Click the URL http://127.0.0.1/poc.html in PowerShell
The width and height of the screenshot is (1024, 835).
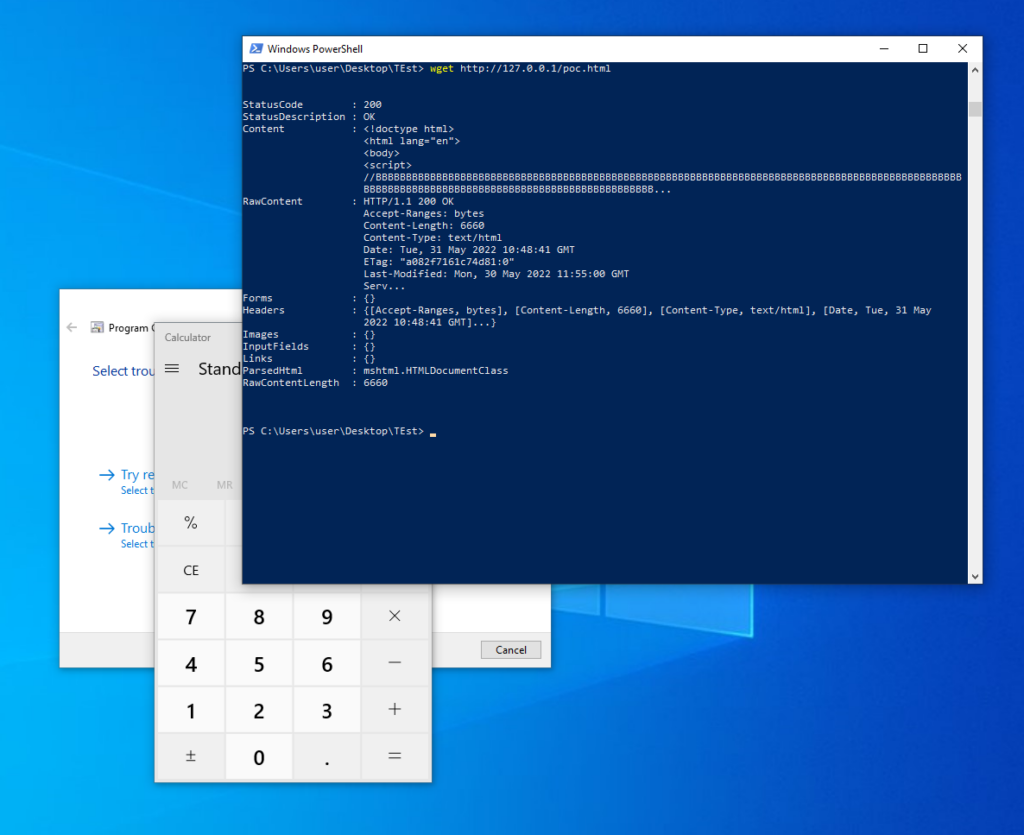[535, 69]
